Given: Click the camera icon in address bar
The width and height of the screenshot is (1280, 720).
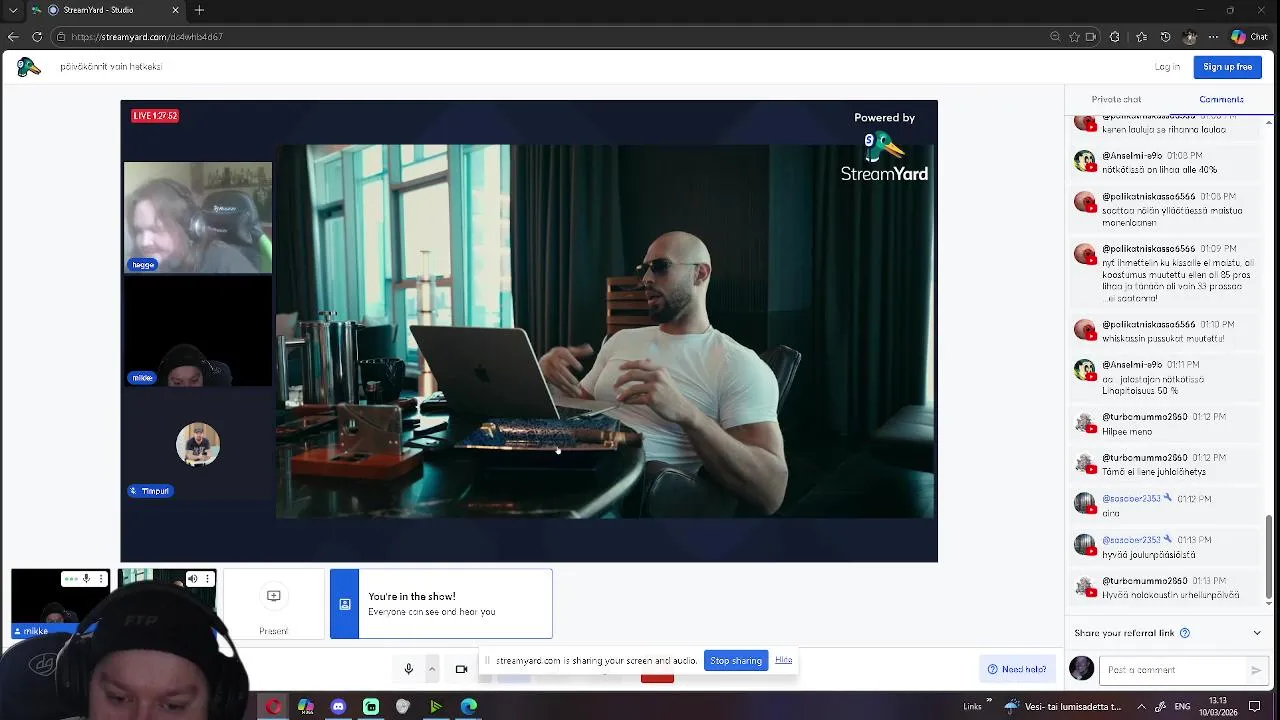Looking at the screenshot, I should pyautogui.click(x=1091, y=37).
